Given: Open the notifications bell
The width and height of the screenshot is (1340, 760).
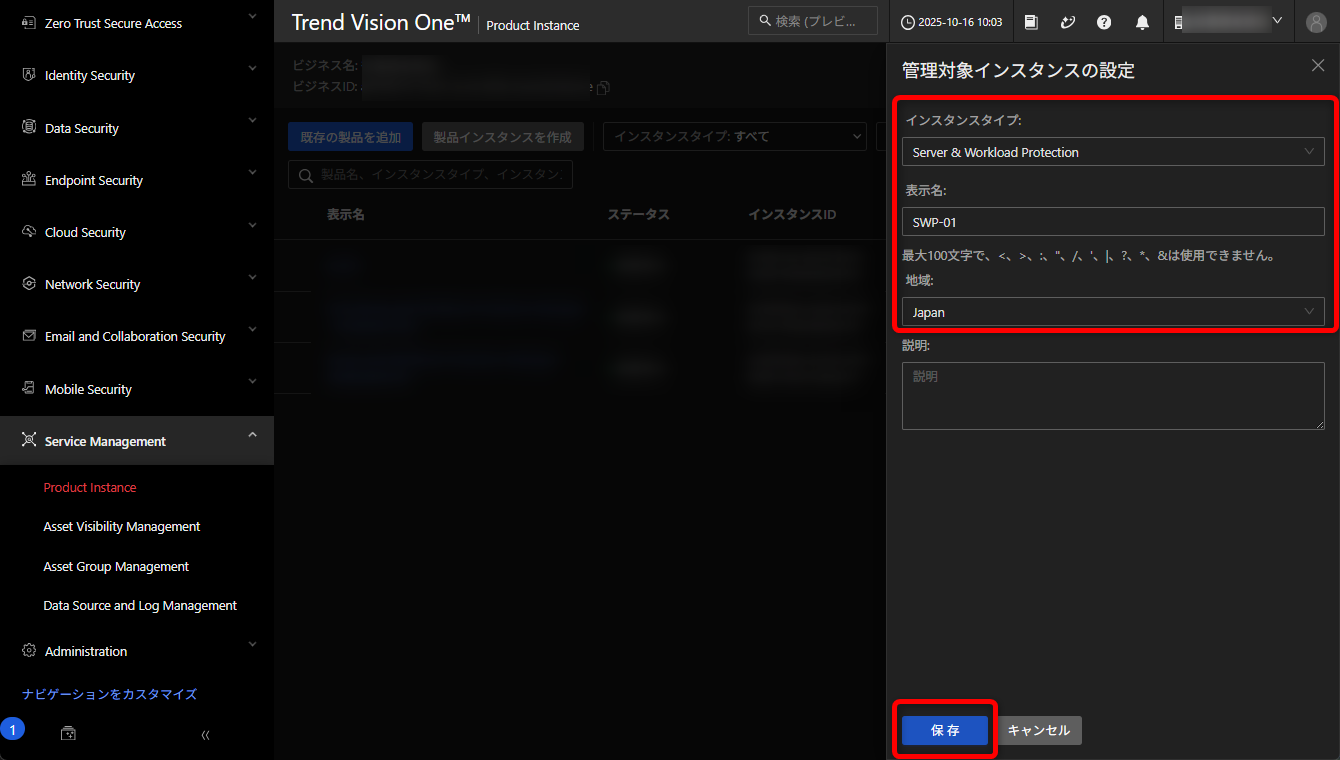Looking at the screenshot, I should click(1142, 22).
